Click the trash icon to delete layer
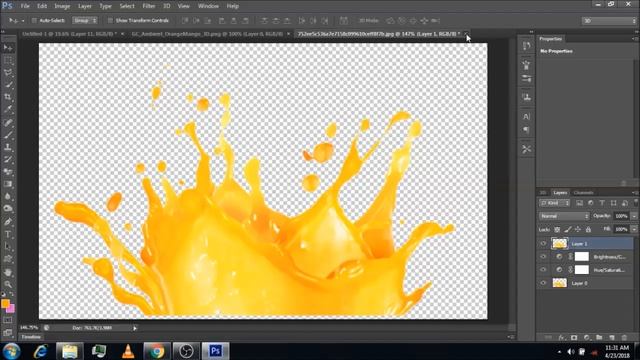 (624, 338)
